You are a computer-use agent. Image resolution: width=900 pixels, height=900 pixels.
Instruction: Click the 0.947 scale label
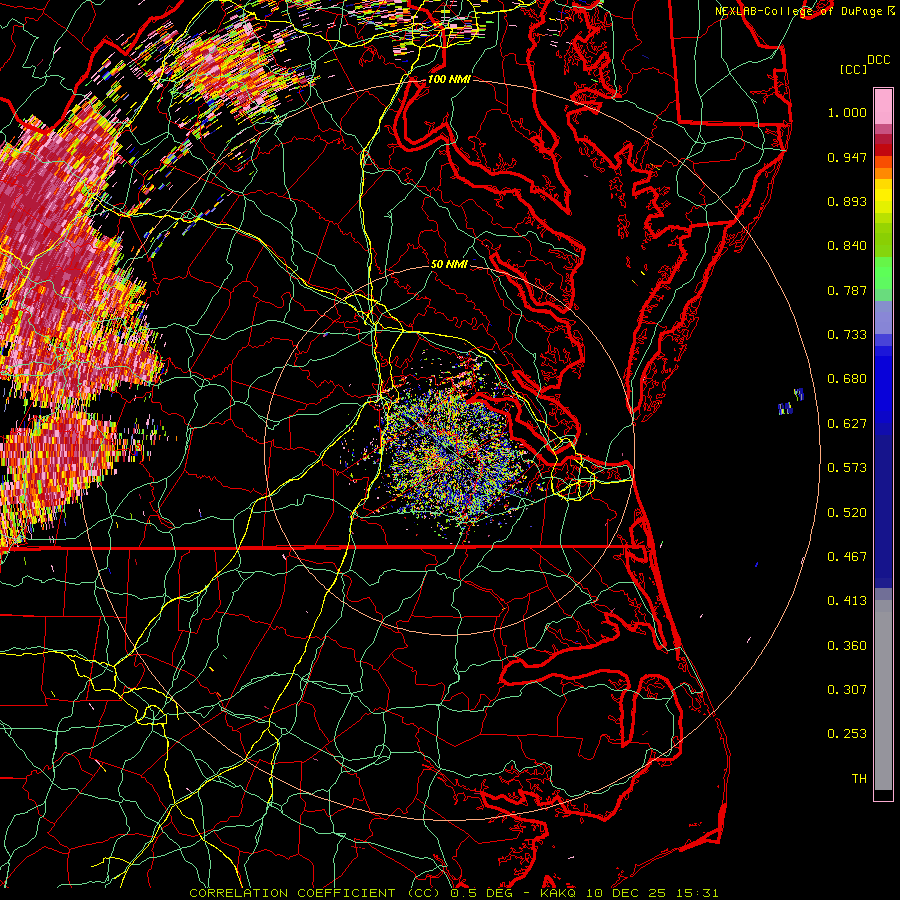coord(847,157)
